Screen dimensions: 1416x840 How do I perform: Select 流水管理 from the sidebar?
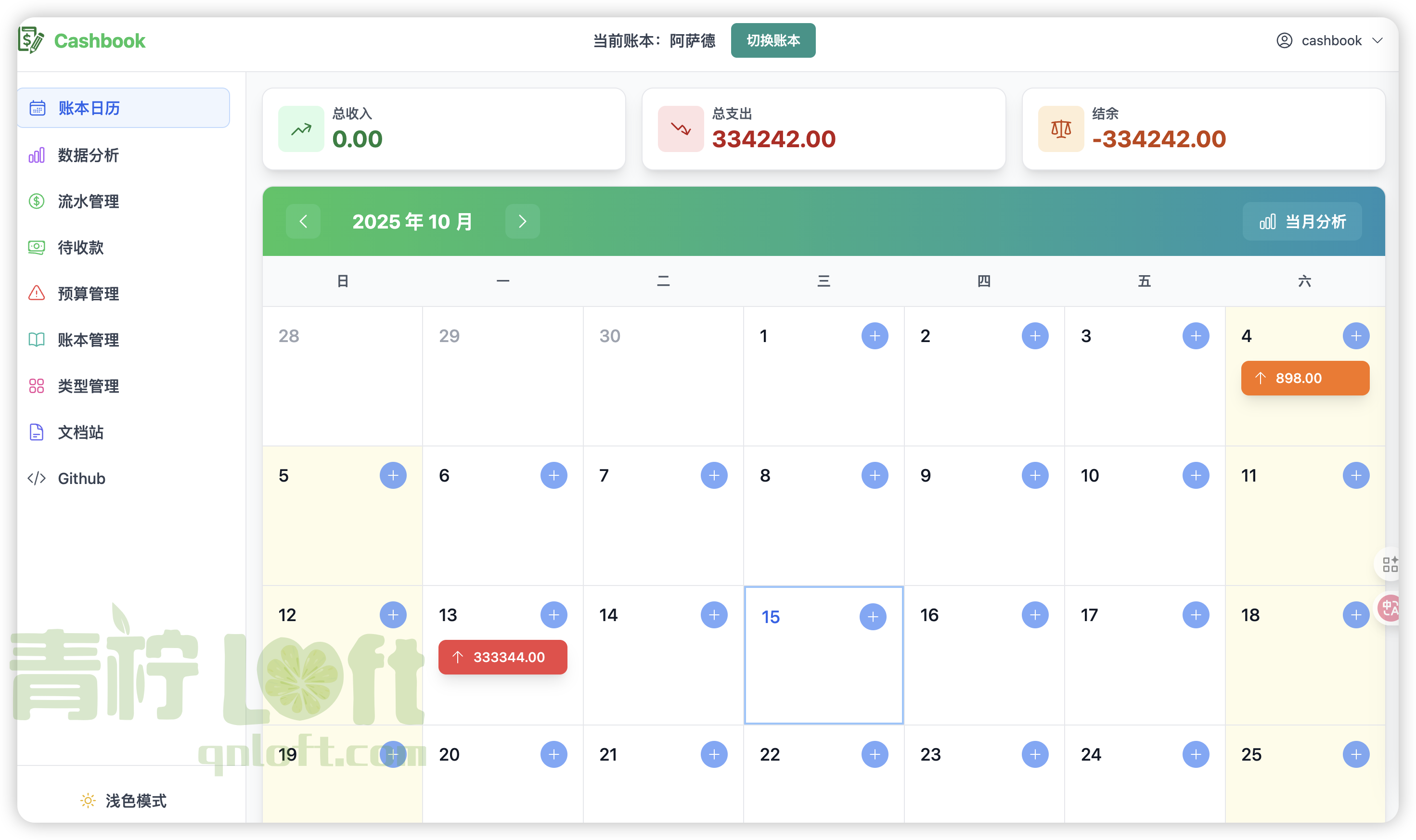tap(88, 202)
